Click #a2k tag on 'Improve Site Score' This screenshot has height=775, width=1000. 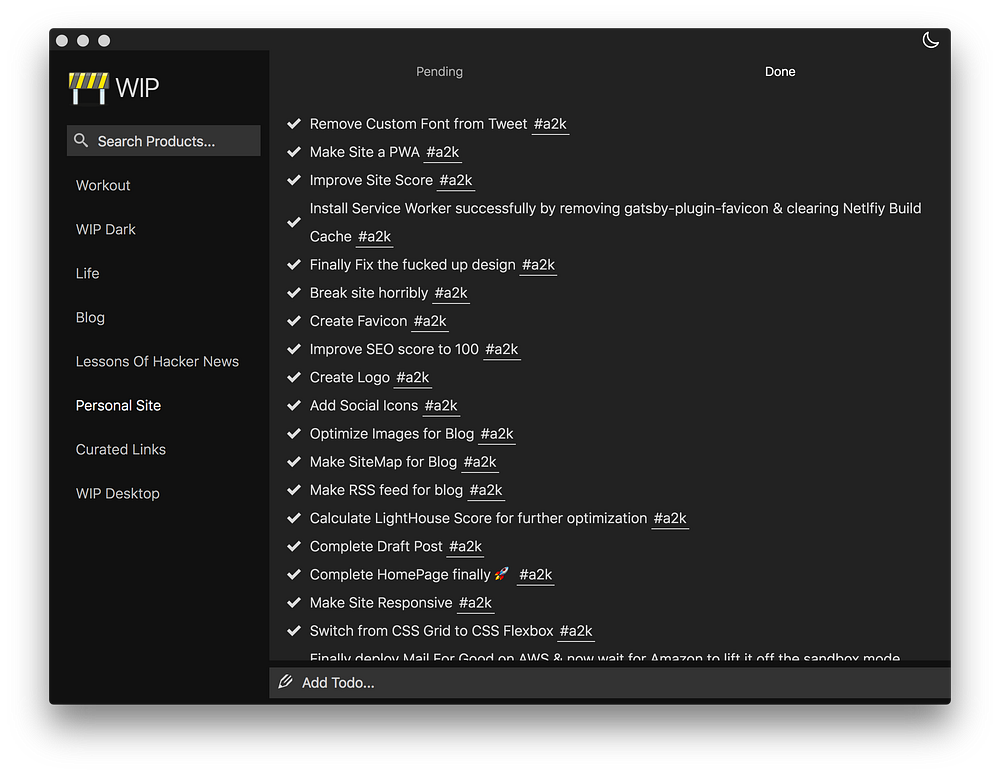456,181
